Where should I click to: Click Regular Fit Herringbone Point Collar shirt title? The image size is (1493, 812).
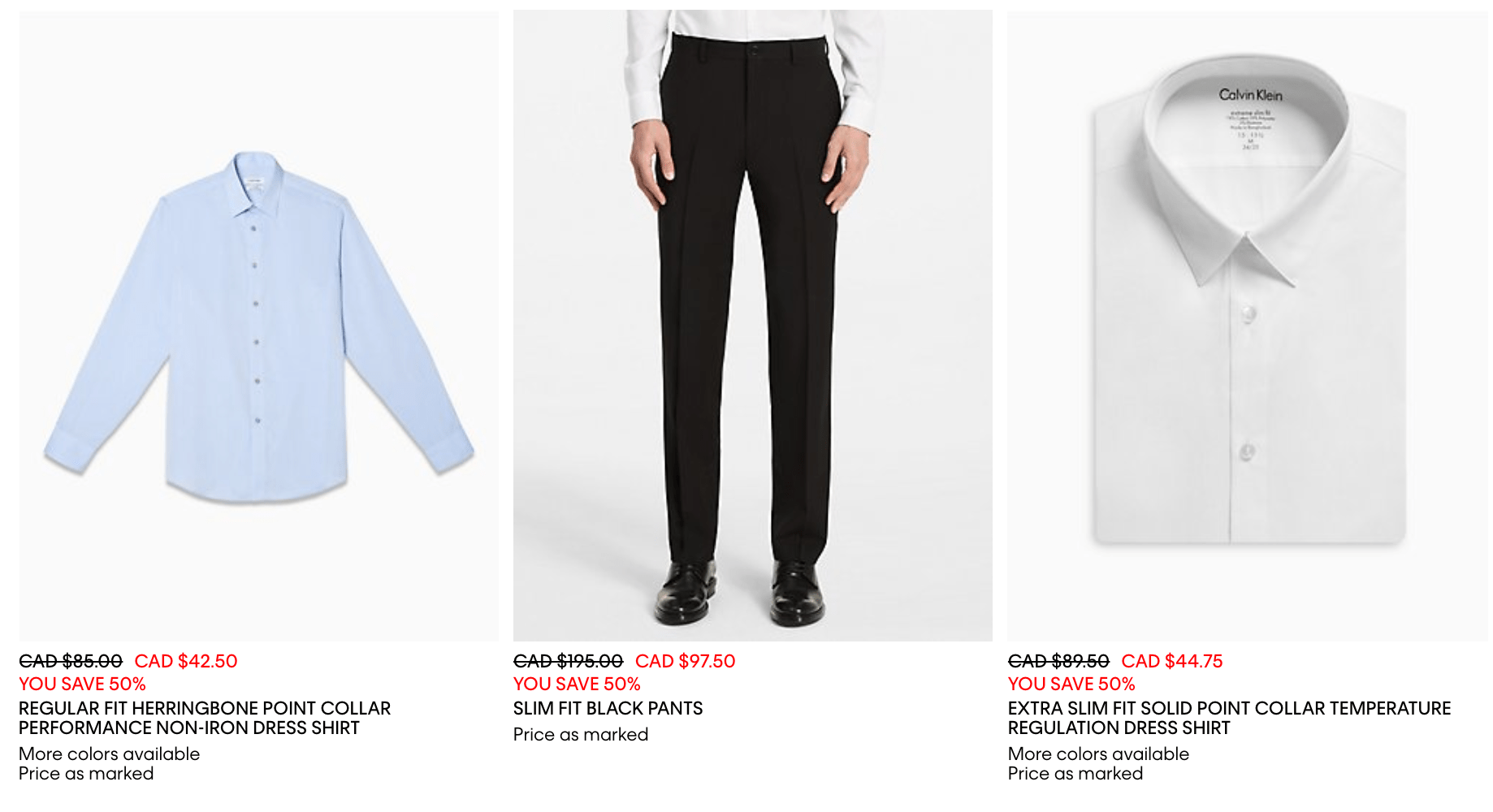pos(205,718)
